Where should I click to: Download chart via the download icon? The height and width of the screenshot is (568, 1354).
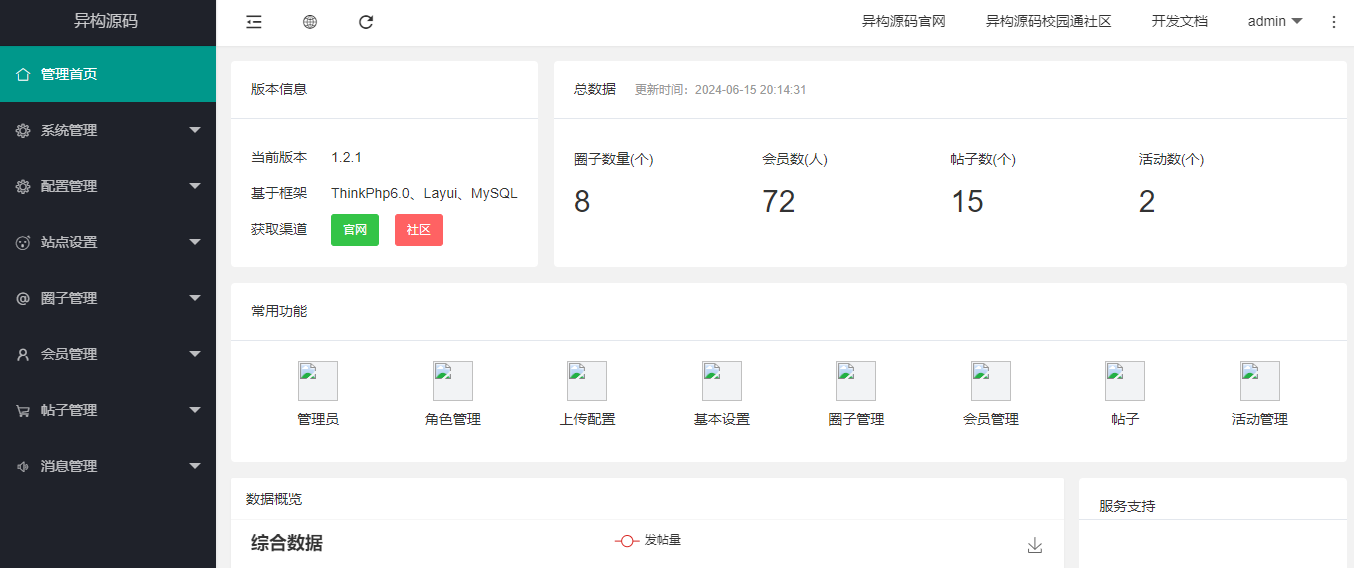[1035, 545]
